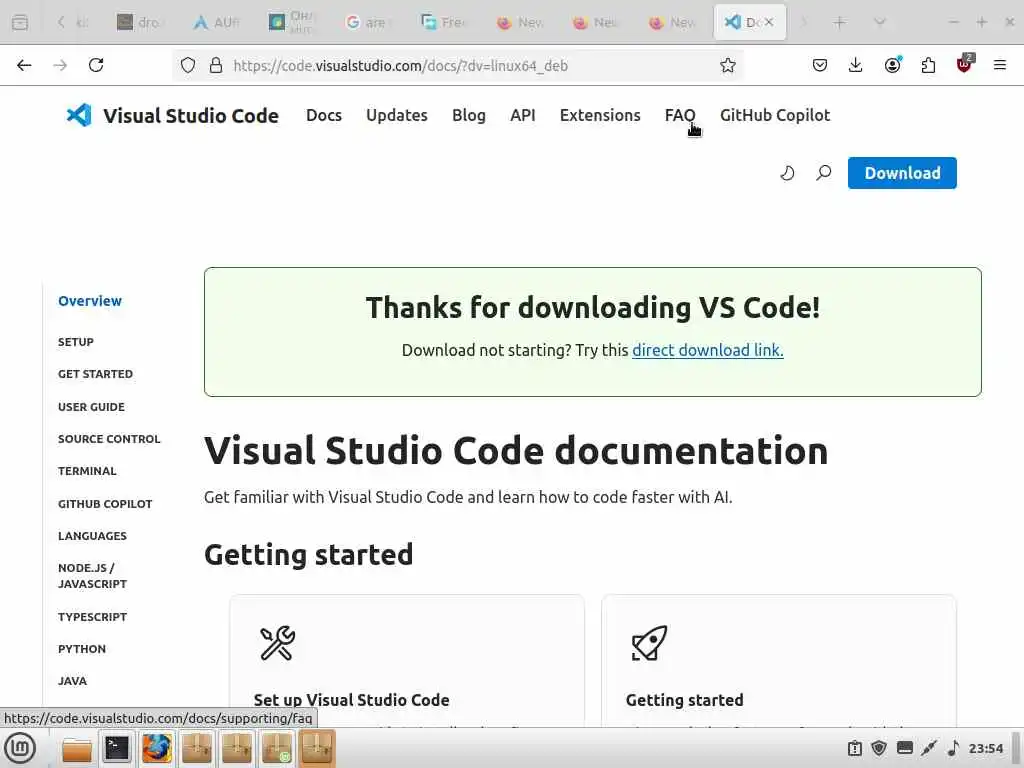Open the downloads arrow icon
The height and width of the screenshot is (768, 1024).
tap(856, 65)
